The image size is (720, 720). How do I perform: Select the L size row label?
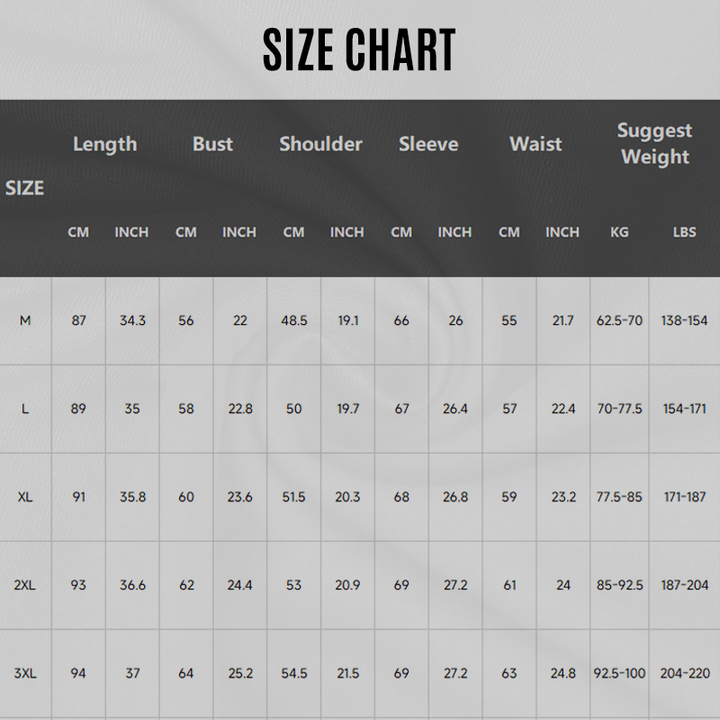(x=25, y=409)
